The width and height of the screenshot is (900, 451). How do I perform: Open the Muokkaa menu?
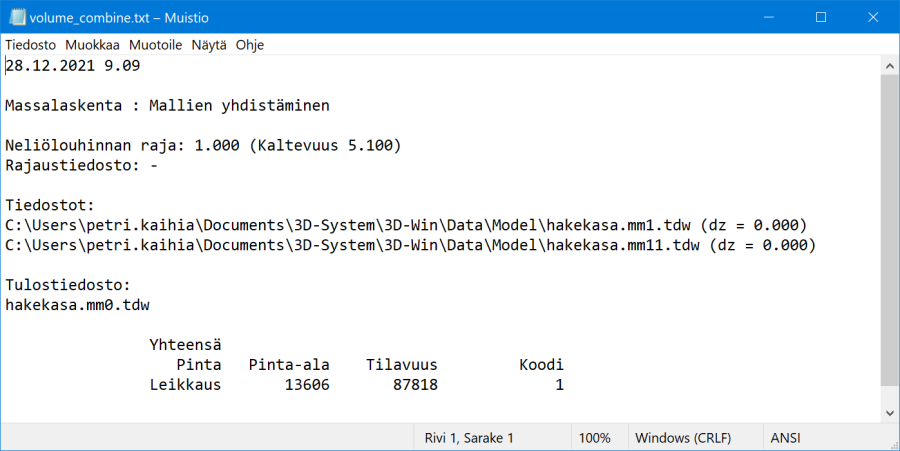coord(94,45)
